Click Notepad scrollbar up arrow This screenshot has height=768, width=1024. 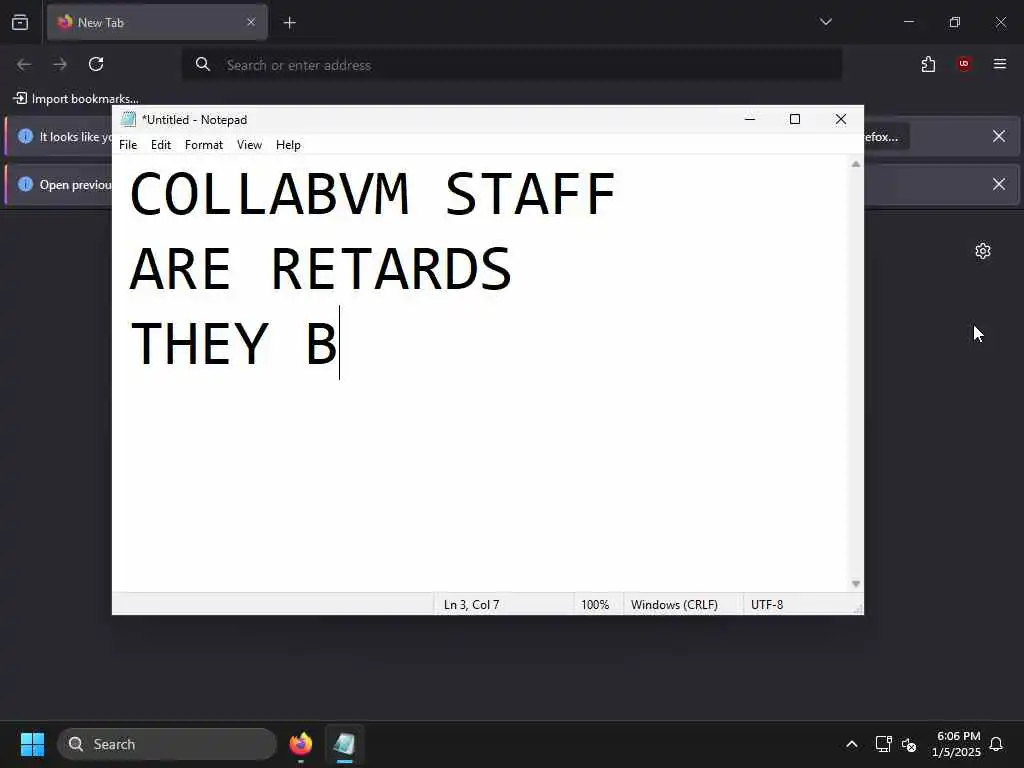(x=856, y=165)
